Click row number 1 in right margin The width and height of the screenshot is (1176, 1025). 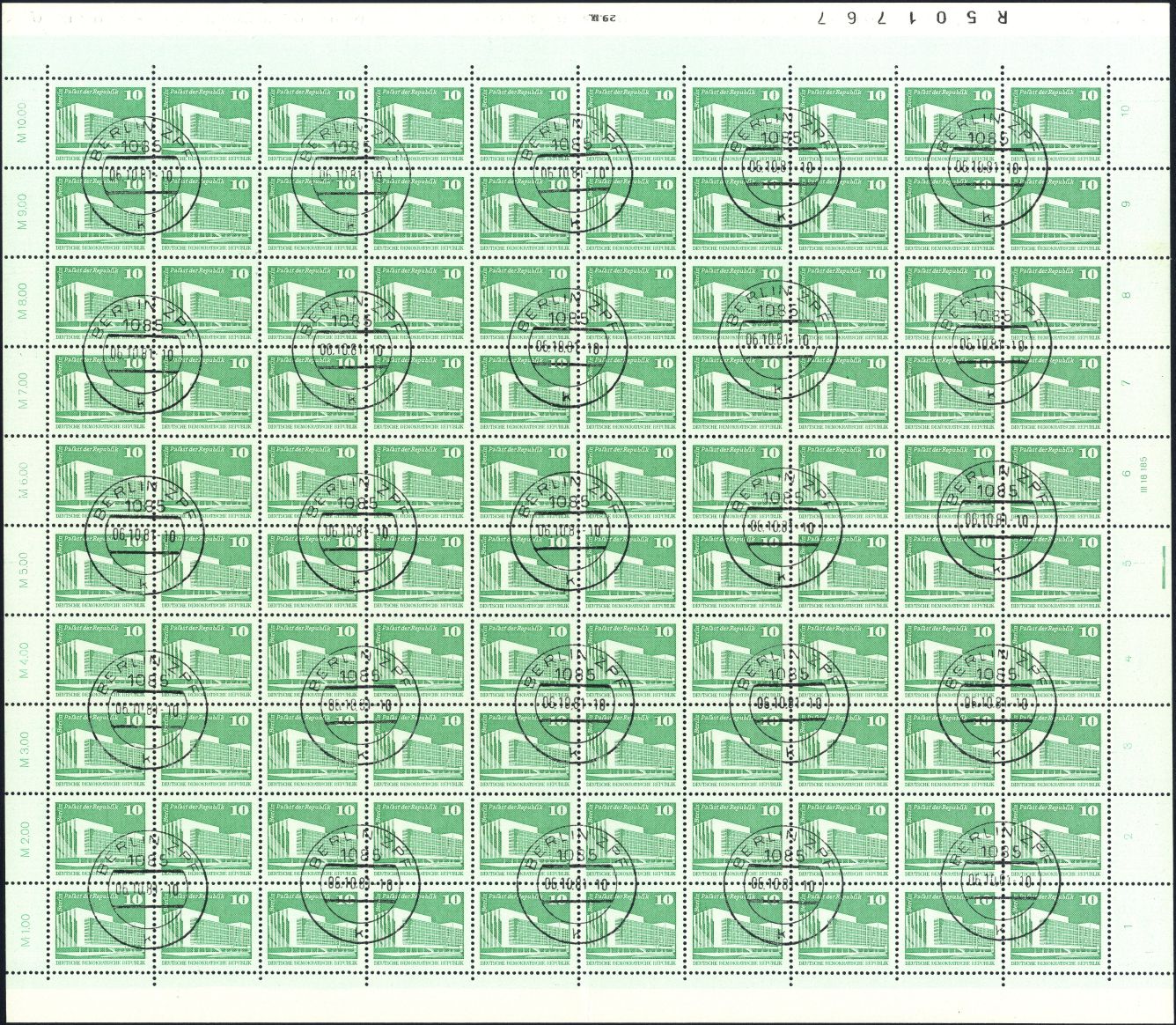pyautogui.click(x=1127, y=926)
